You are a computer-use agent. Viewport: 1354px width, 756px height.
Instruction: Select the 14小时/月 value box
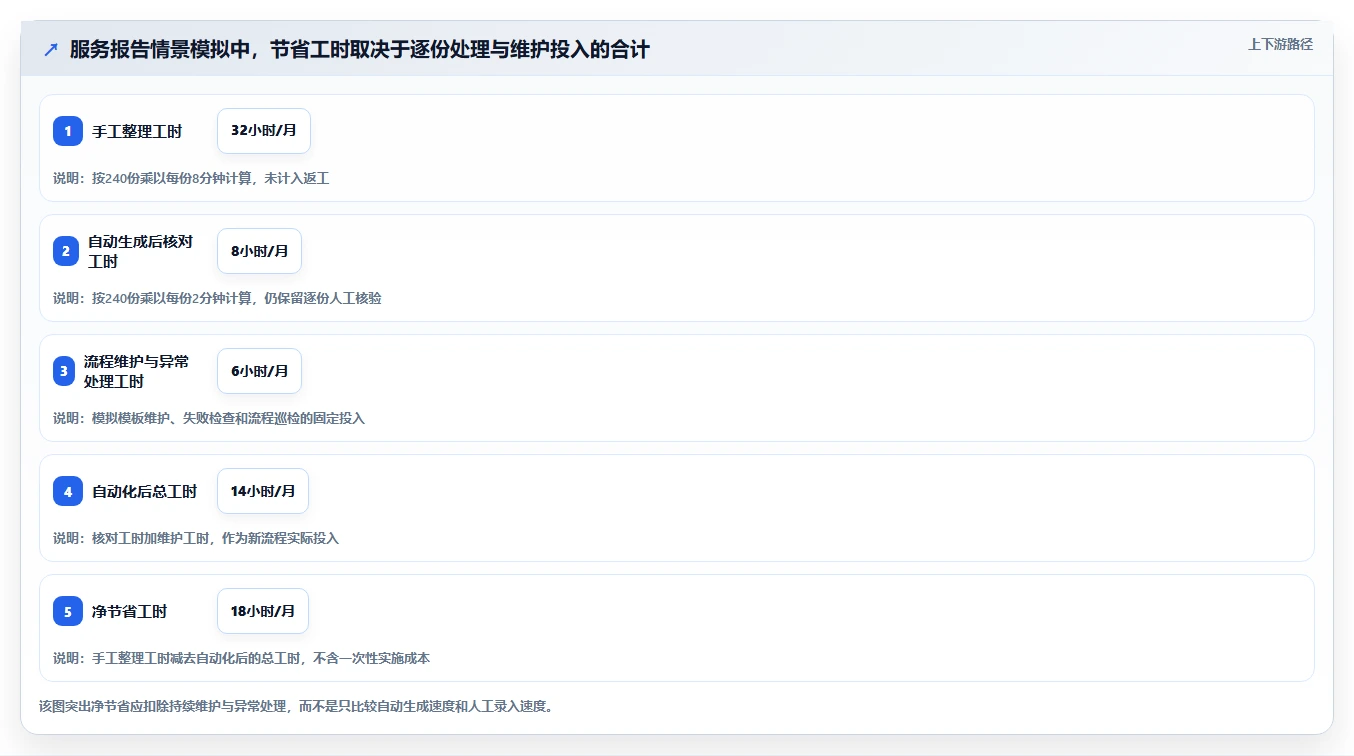click(x=263, y=491)
